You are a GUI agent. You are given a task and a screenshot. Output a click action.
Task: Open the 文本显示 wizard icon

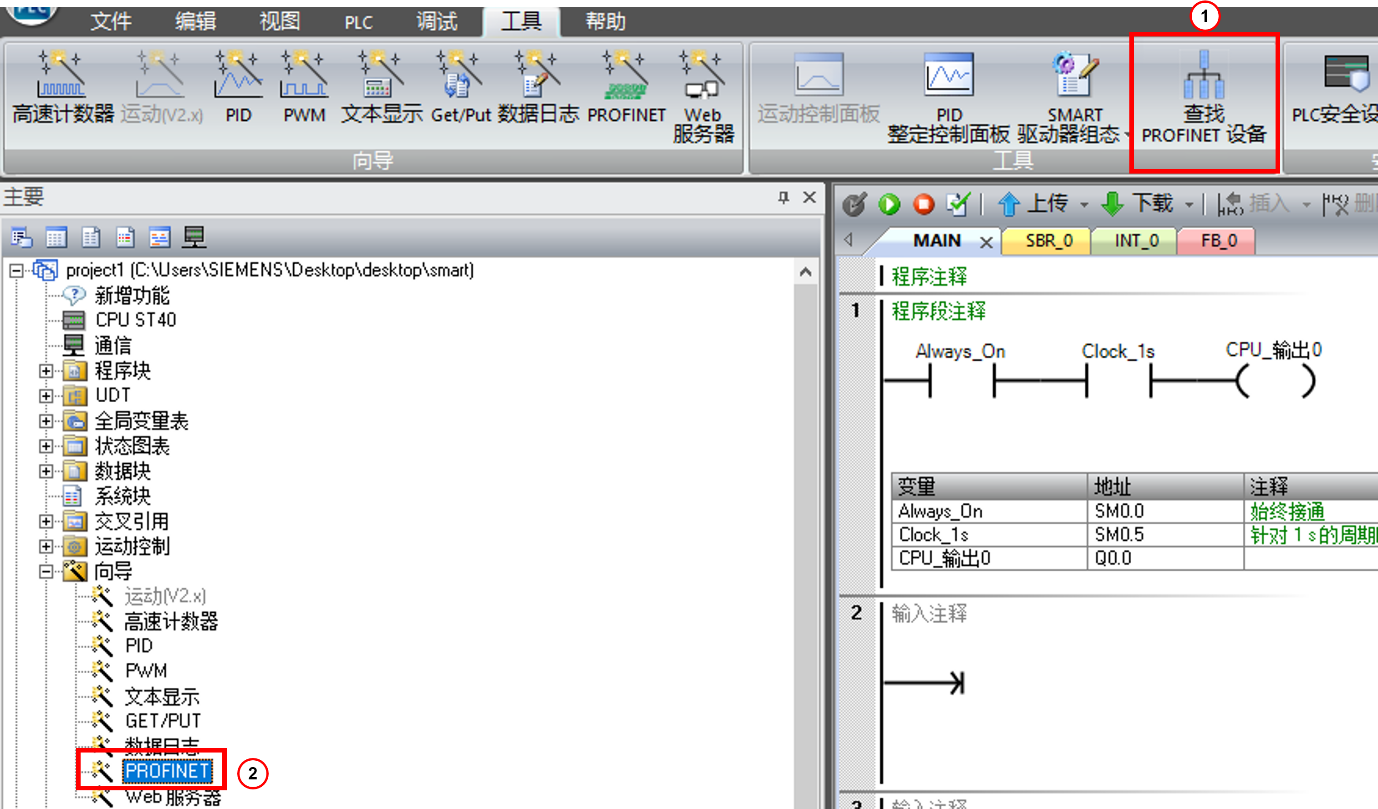382,88
